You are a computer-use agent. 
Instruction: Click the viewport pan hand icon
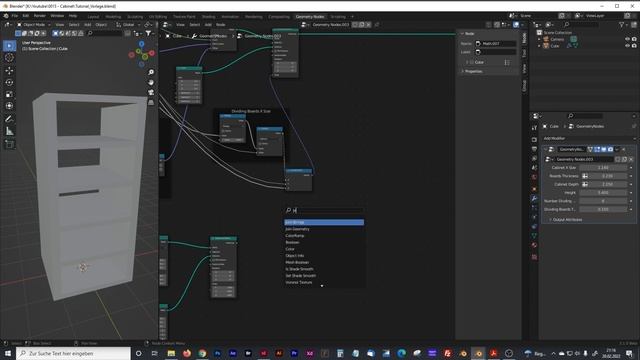151,82
